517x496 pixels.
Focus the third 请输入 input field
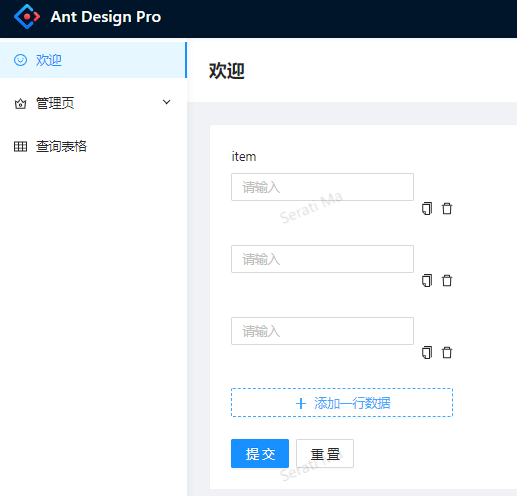[x=322, y=331]
